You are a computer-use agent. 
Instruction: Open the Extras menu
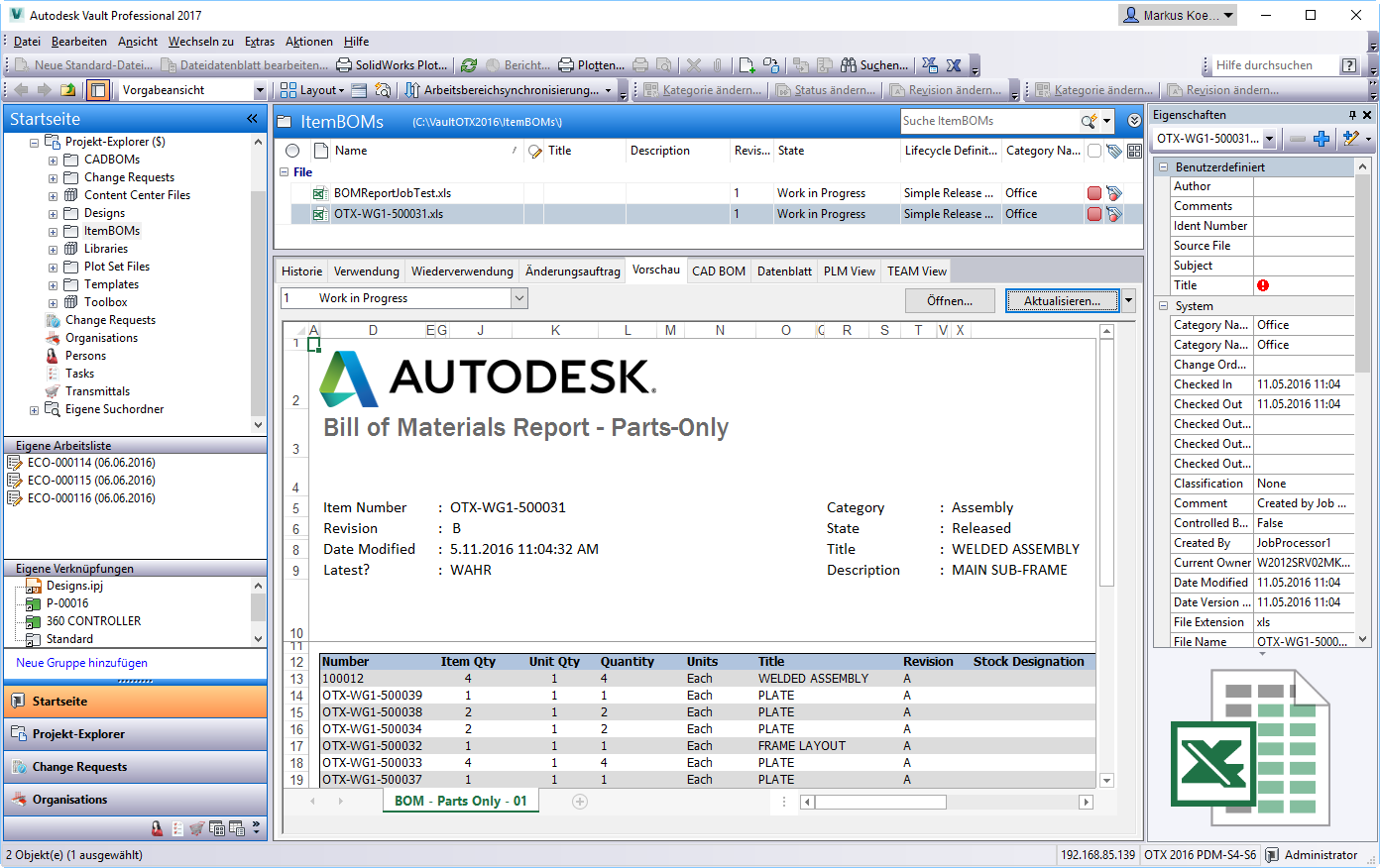point(259,42)
